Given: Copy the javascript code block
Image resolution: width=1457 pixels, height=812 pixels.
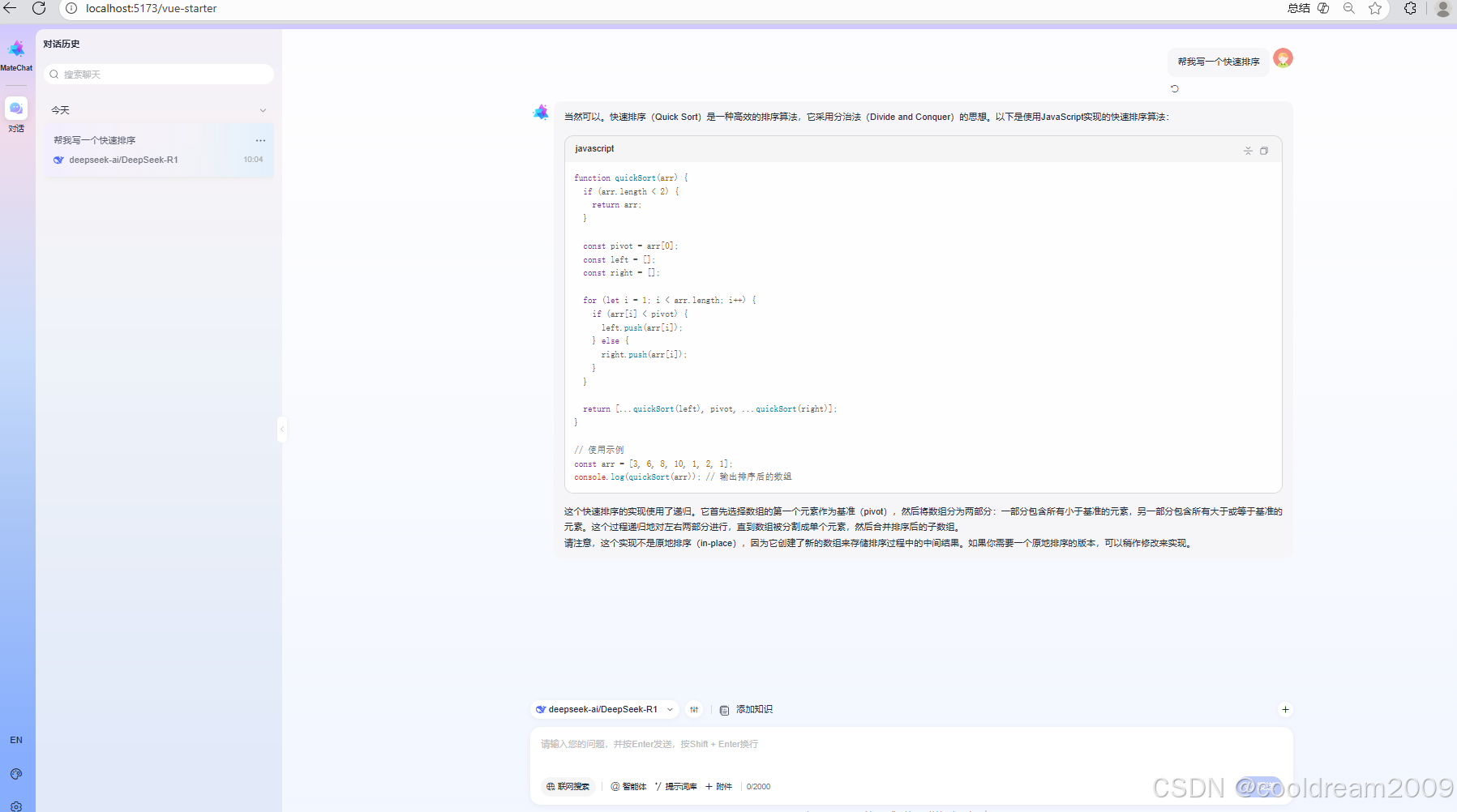Looking at the screenshot, I should 1264,151.
